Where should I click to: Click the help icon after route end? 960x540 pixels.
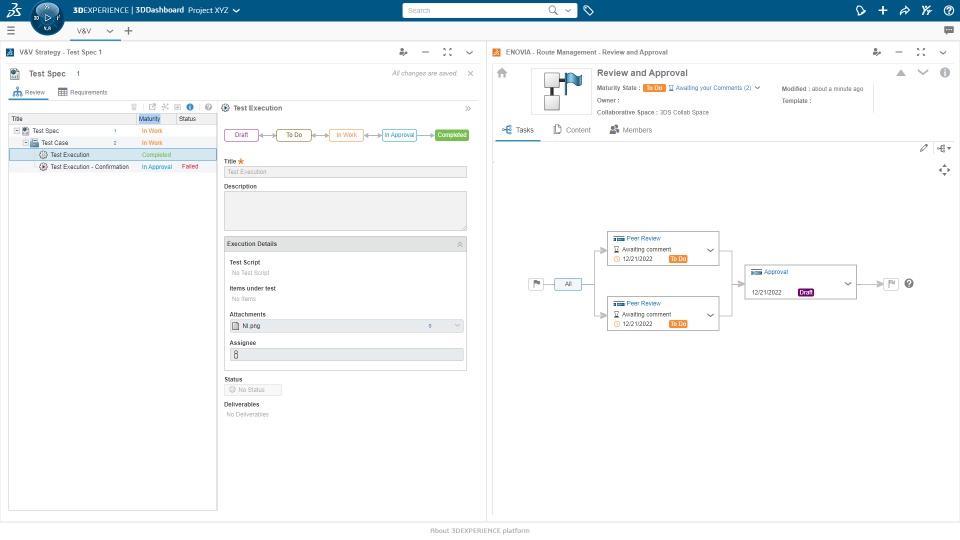click(909, 283)
